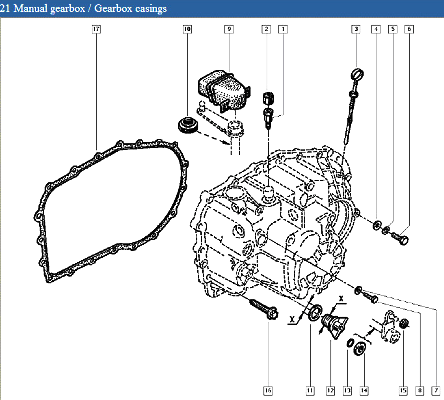The image size is (444, 400).
Task: Select callout number 11 label
Action: [310, 390]
